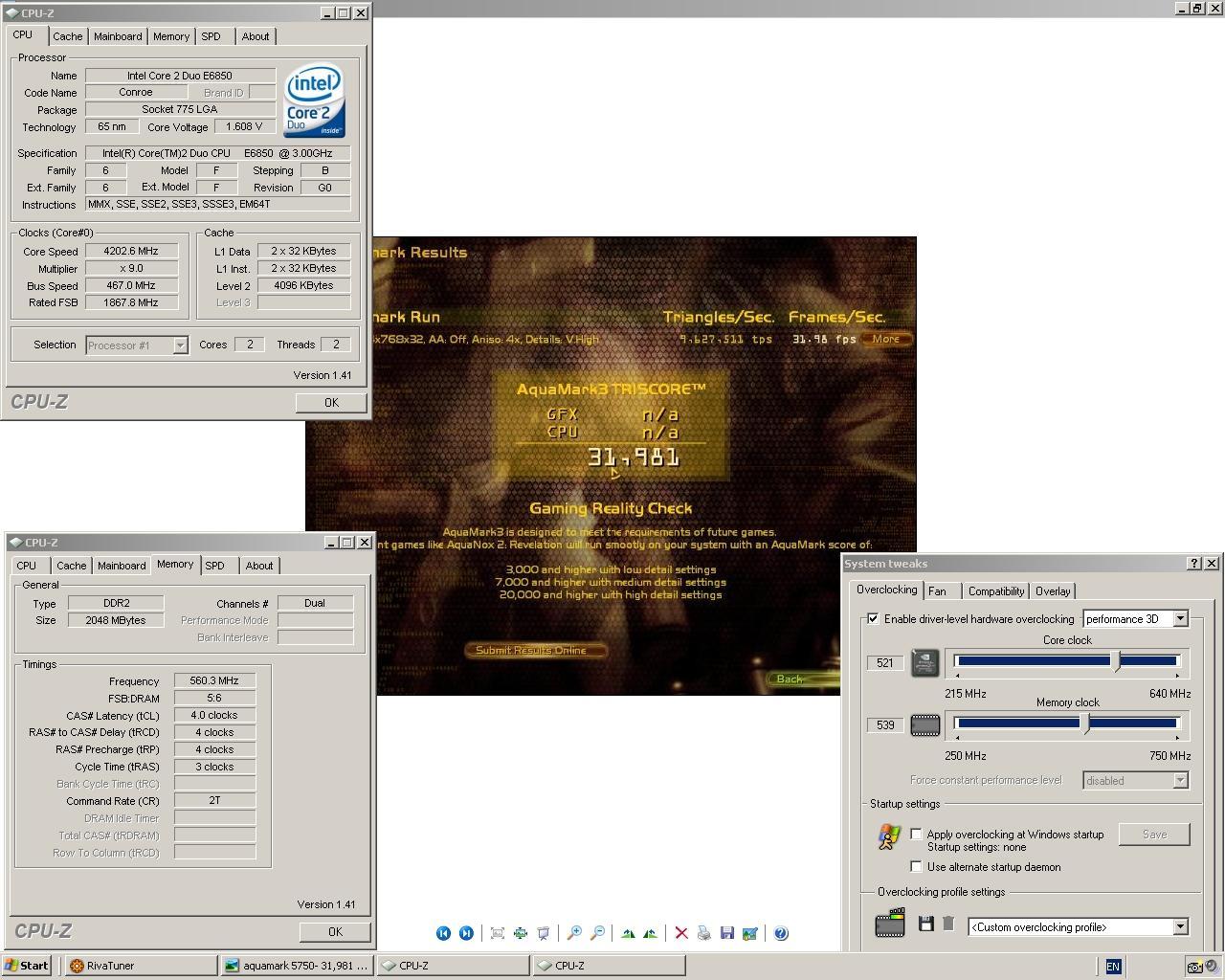This screenshot has width=1225, height=980.
Task: Click OK in the bottom Memory CPU-Z window
Action: point(335,932)
